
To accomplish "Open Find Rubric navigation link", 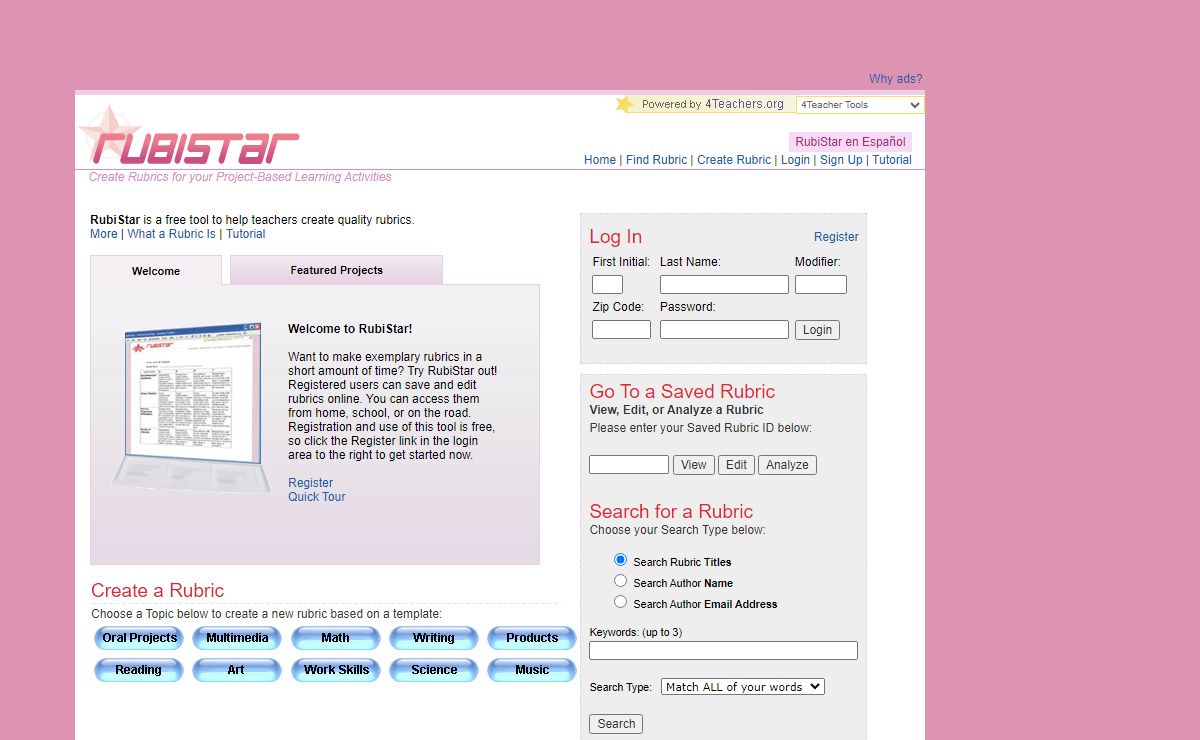I will pos(657,160).
